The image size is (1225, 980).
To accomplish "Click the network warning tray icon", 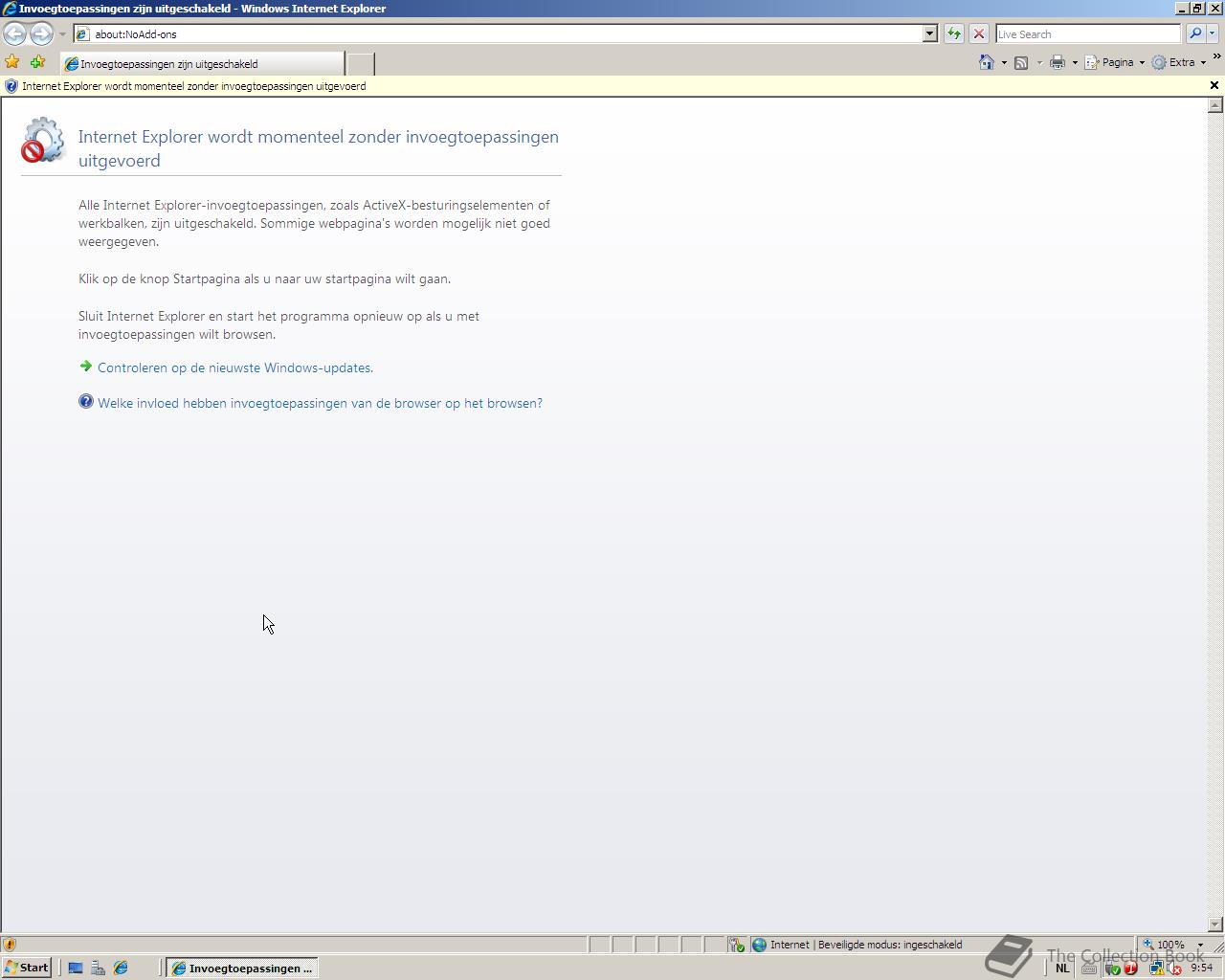I will [x=1156, y=969].
